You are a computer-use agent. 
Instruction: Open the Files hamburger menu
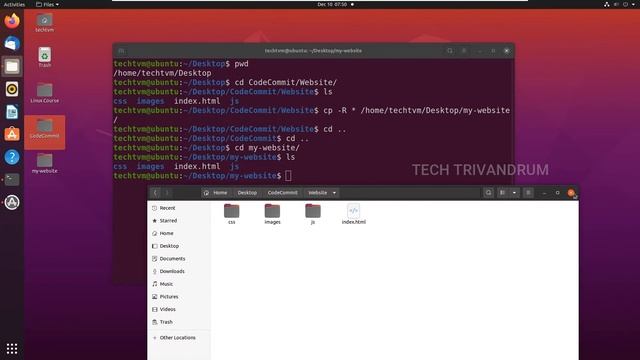[528, 193]
